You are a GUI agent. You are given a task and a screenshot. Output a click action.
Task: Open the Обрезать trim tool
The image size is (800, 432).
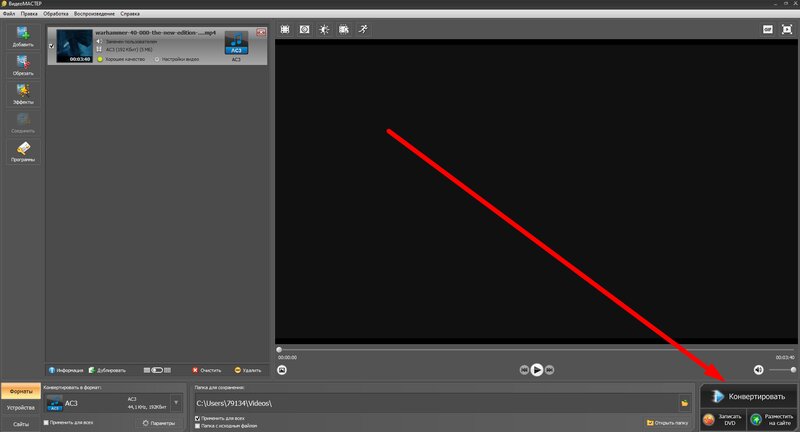point(22,65)
